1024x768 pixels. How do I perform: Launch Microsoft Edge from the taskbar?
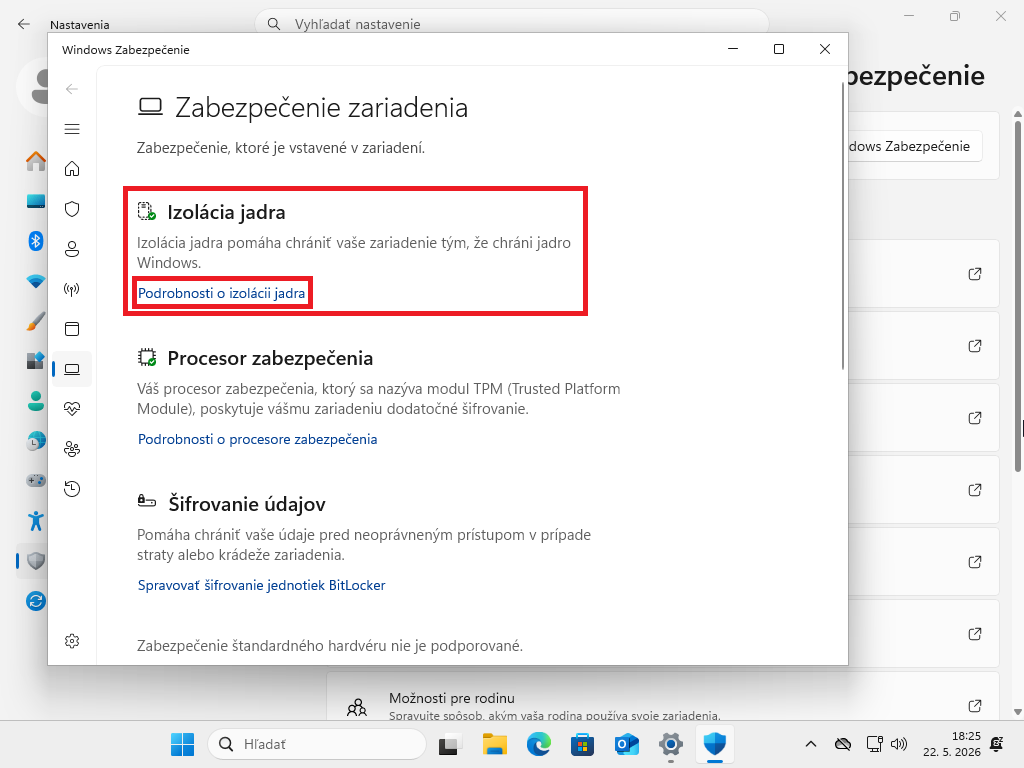pyautogui.click(x=539, y=744)
